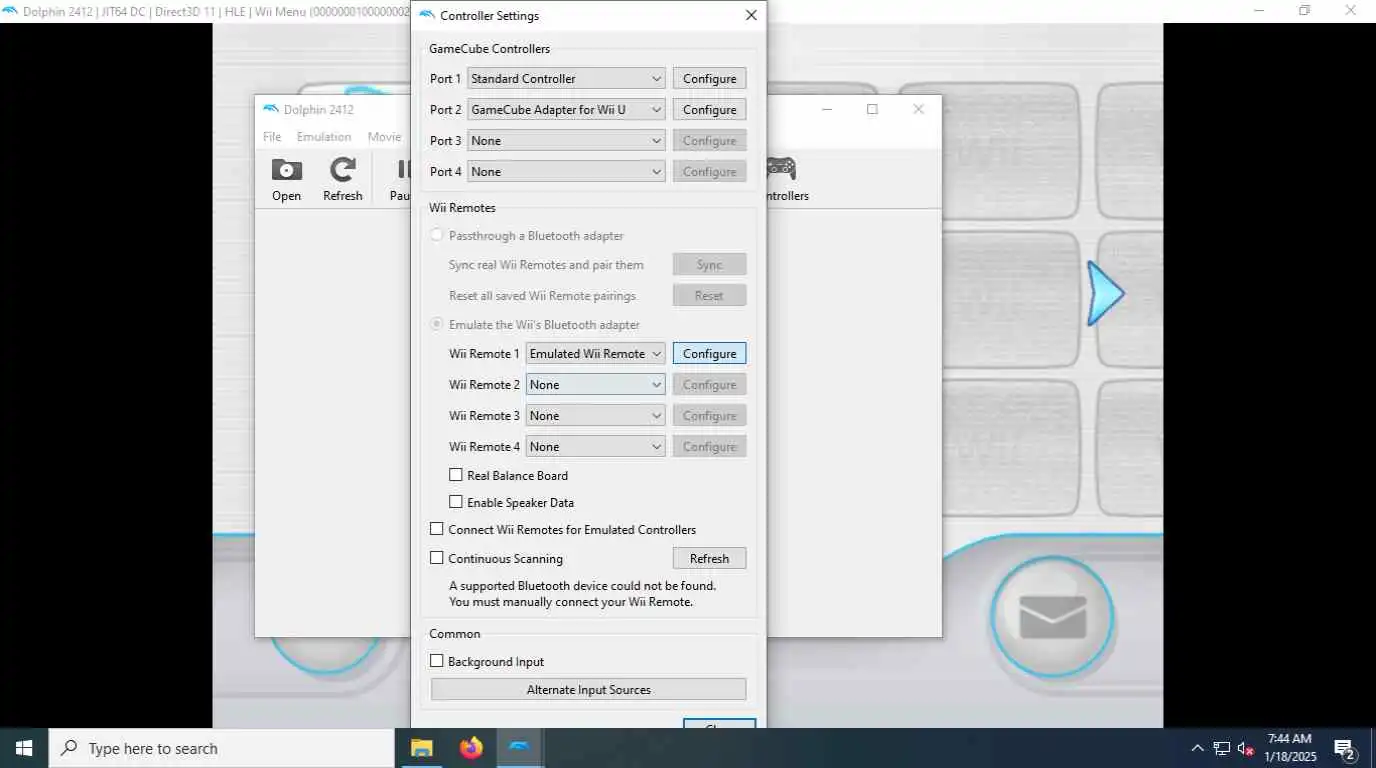The width and height of the screenshot is (1376, 768).
Task: Open Wii Remote 3 dropdown
Action: (x=595, y=415)
